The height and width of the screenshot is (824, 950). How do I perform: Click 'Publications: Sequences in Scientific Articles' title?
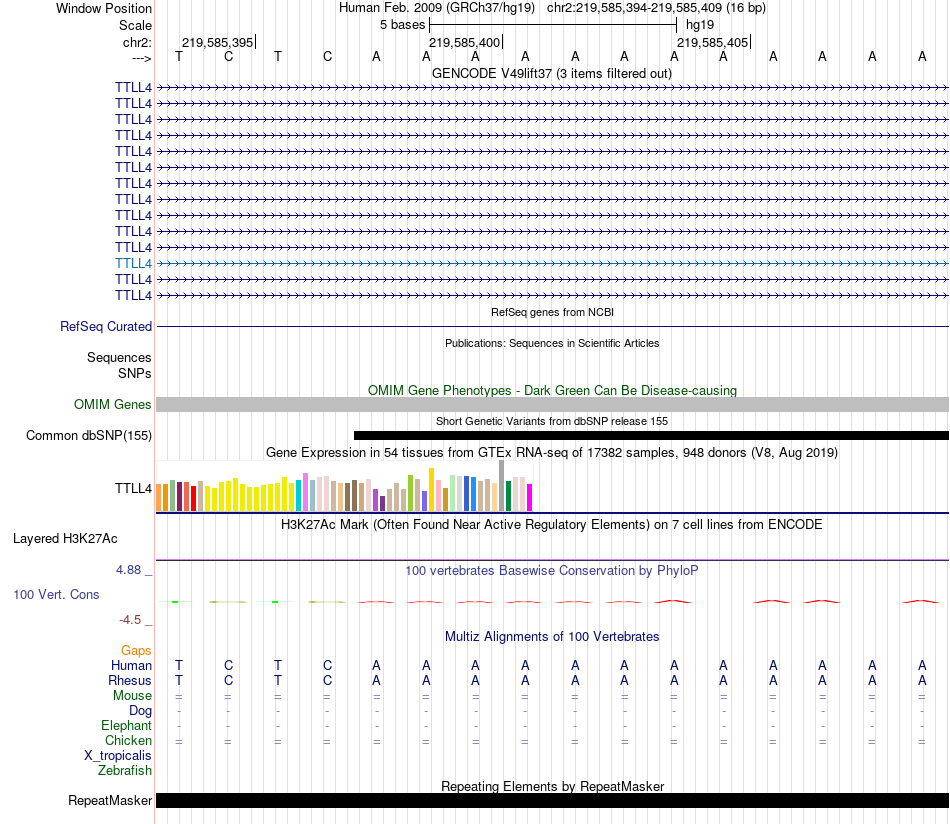[x=552, y=343]
